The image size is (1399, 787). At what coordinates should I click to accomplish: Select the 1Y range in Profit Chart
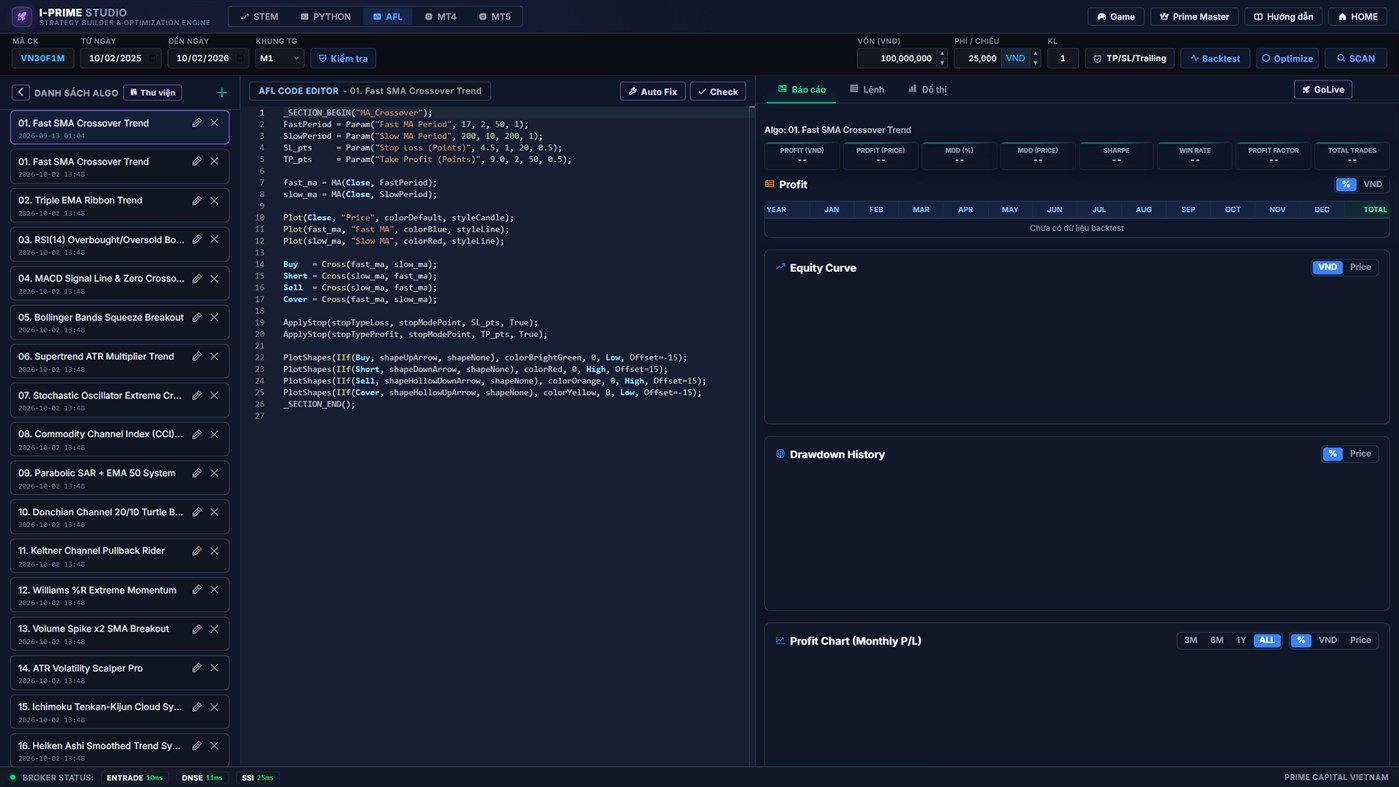pyautogui.click(x=1241, y=640)
